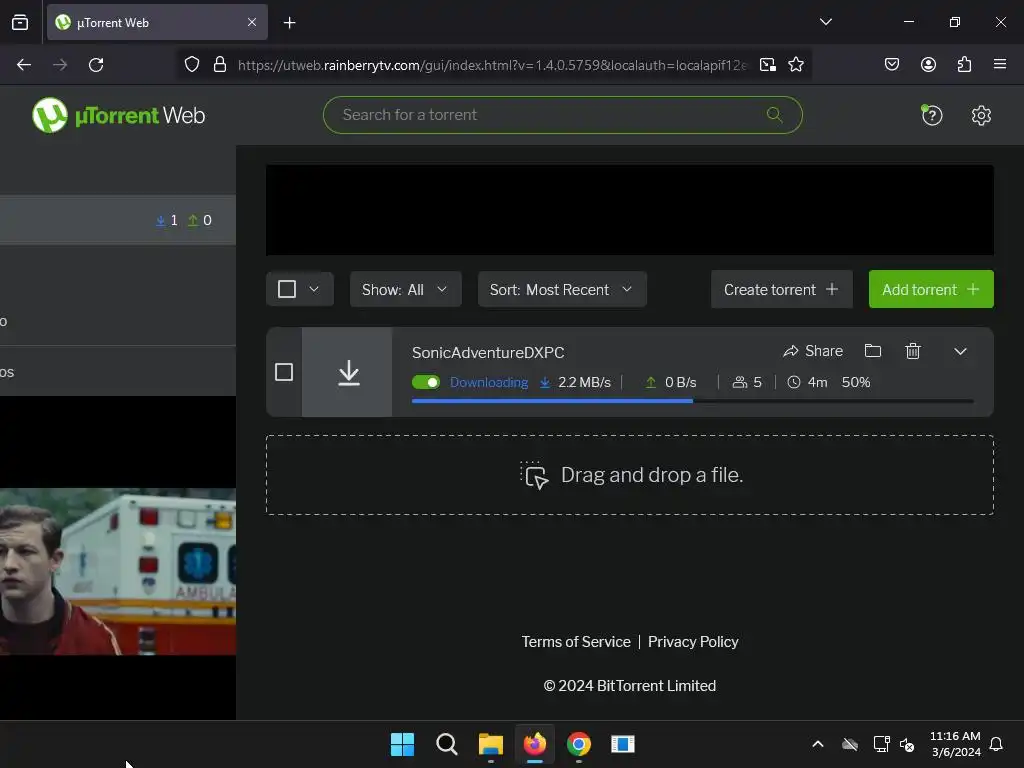Share the SonicAdventureDXPC torrent
Image resolution: width=1024 pixels, height=768 pixels.
click(x=813, y=351)
